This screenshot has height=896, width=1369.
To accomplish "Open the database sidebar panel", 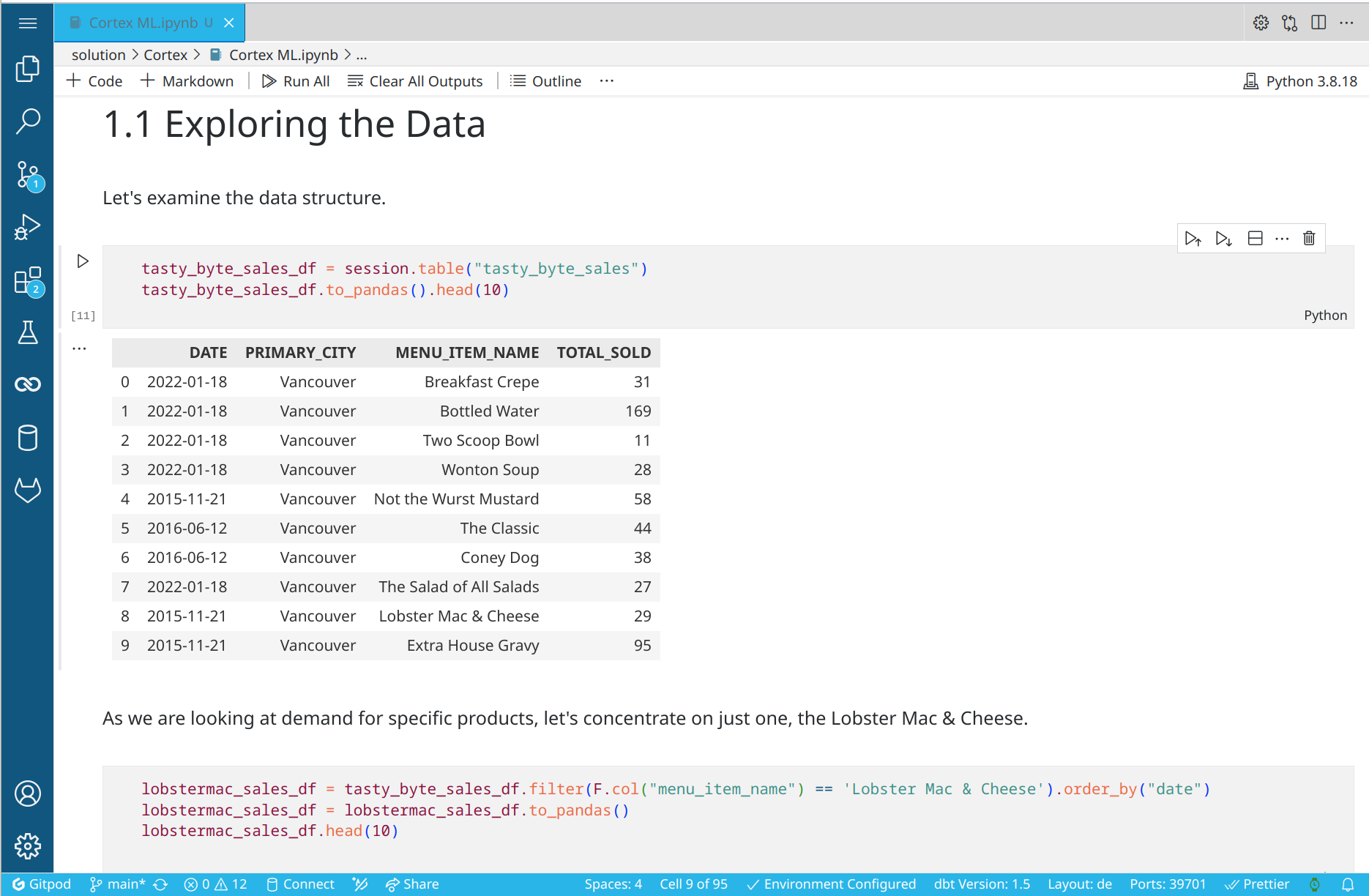I will pos(27,437).
